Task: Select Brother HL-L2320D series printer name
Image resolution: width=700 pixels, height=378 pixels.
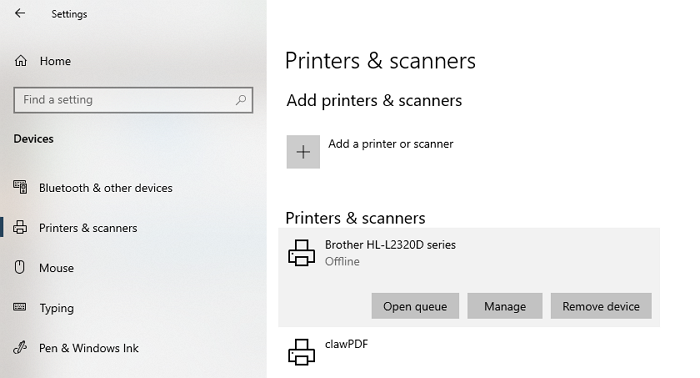Action: click(x=390, y=245)
